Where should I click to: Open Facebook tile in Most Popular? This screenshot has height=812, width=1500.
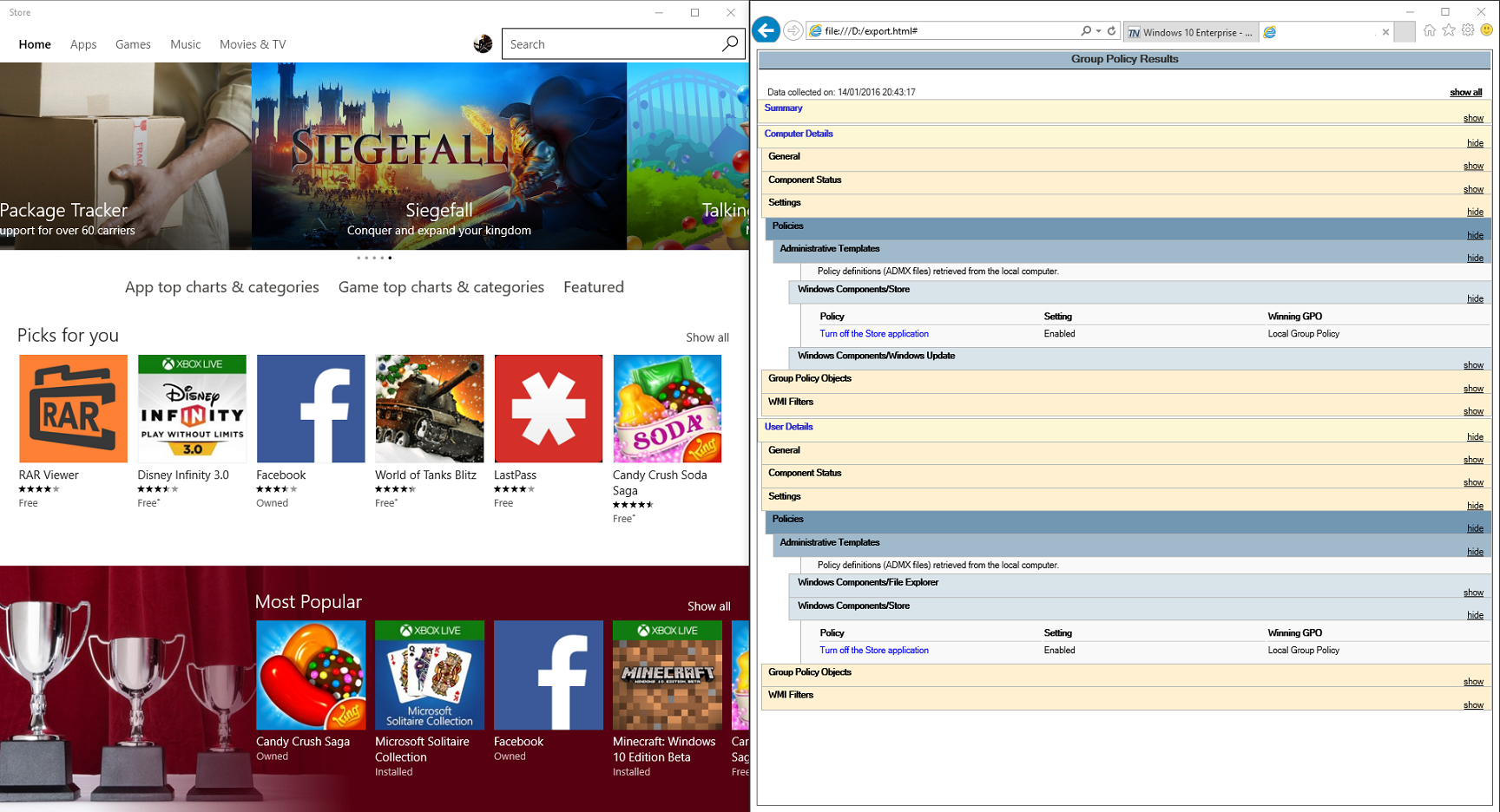(549, 691)
